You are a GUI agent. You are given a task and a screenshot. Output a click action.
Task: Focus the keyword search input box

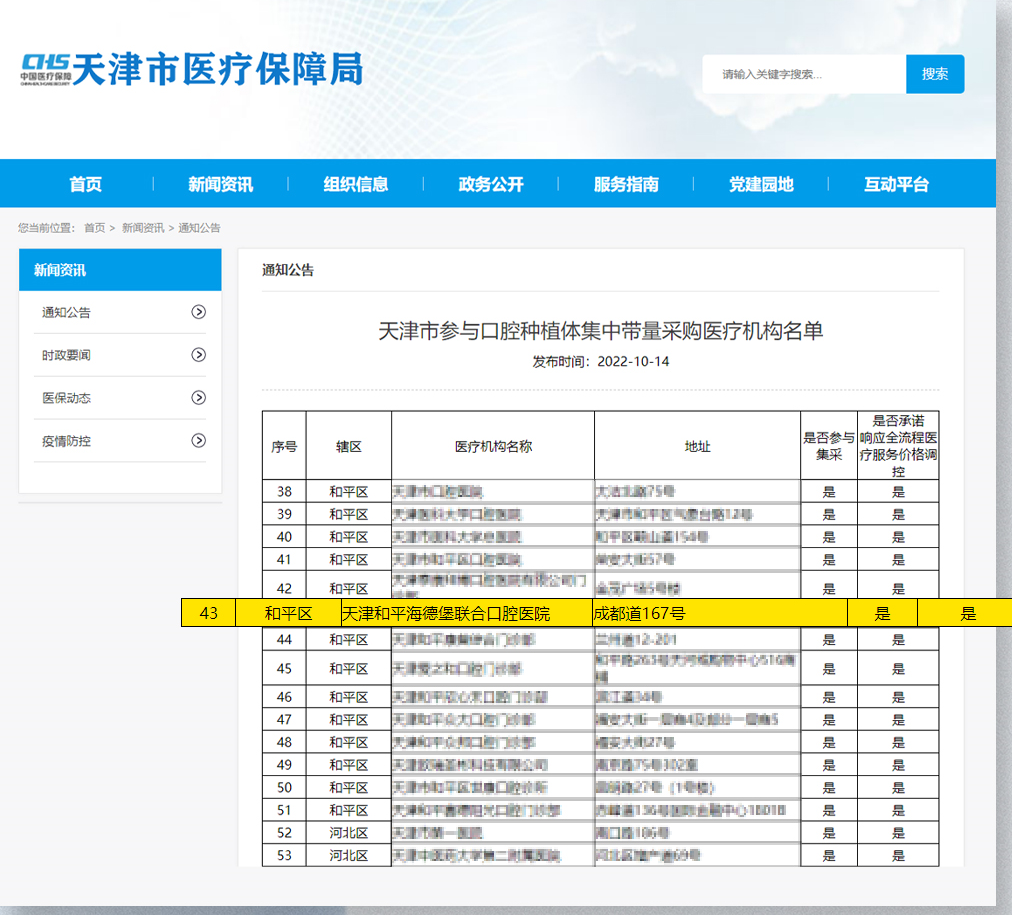pos(804,74)
